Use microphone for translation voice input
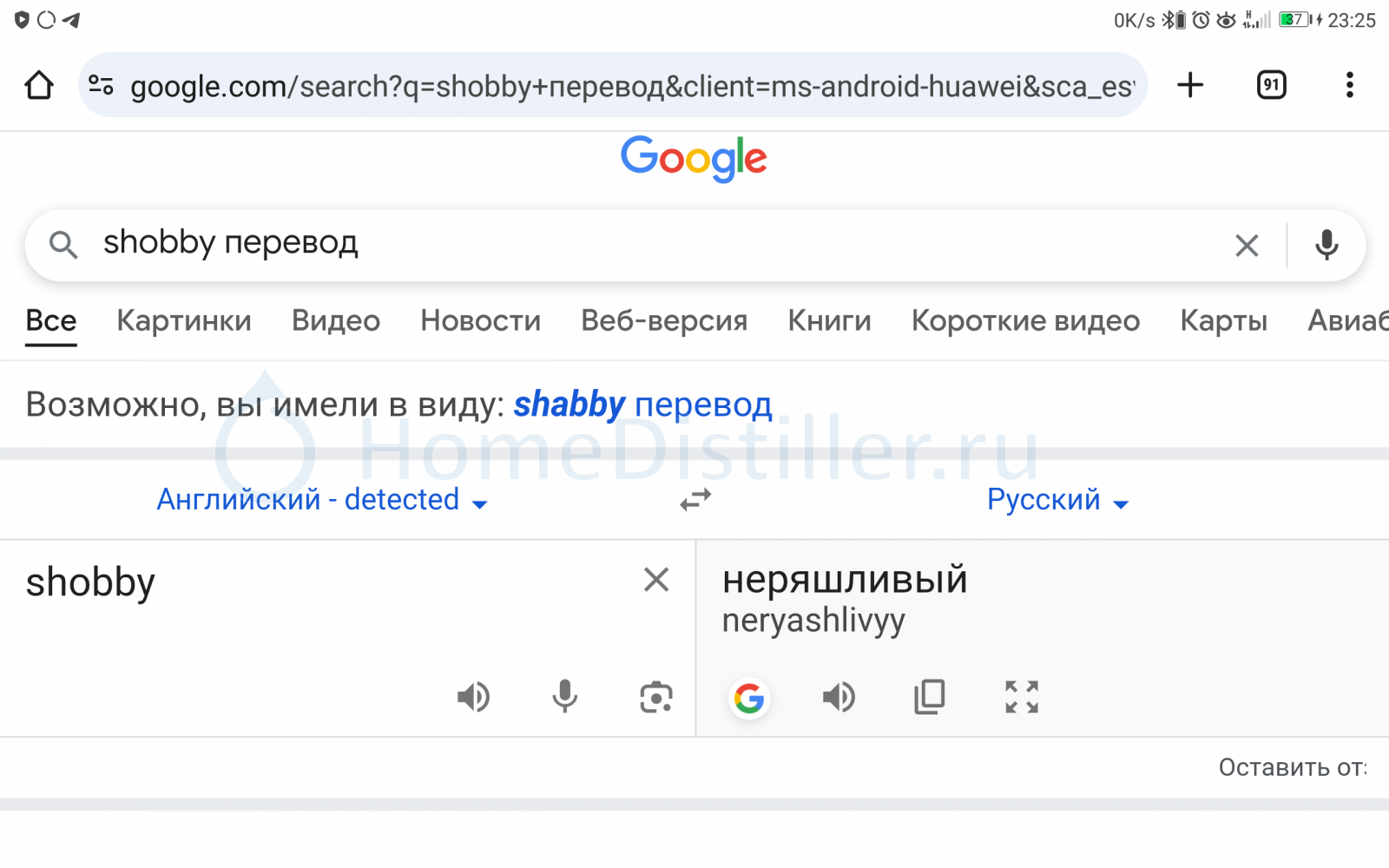Viewport: 1389px width, 868px height. pyautogui.click(x=565, y=697)
